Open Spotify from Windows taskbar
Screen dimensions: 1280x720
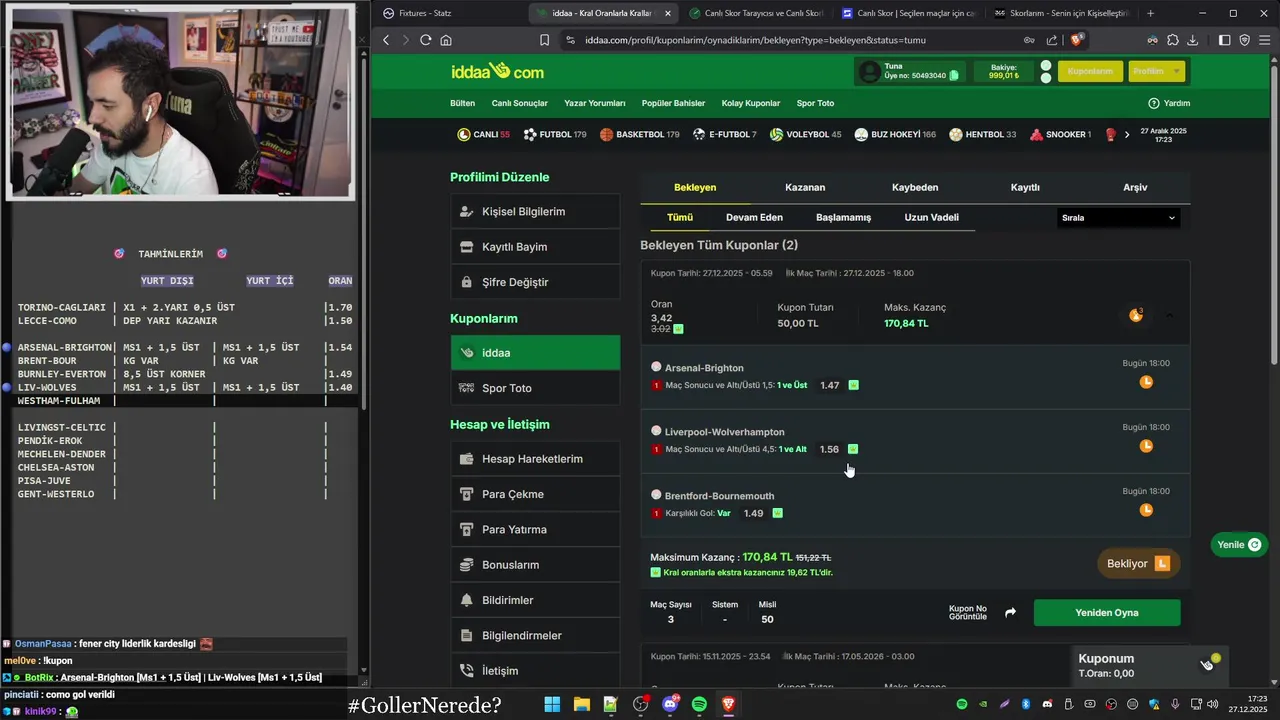pos(699,704)
